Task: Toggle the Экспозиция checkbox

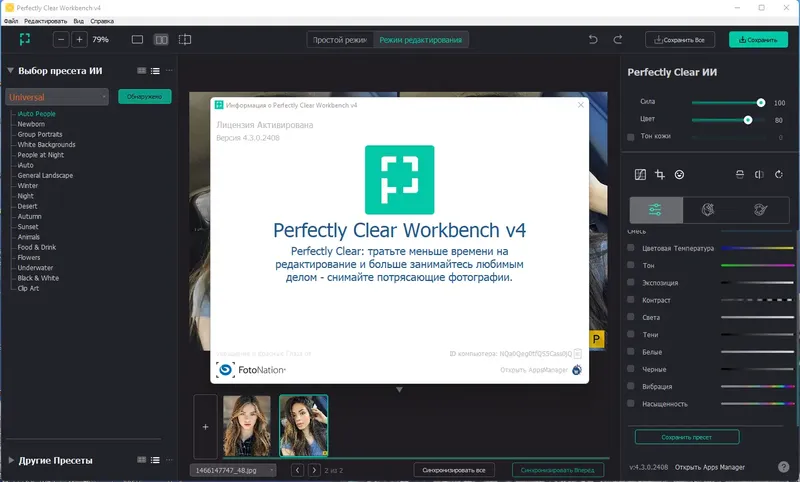Action: [x=631, y=282]
